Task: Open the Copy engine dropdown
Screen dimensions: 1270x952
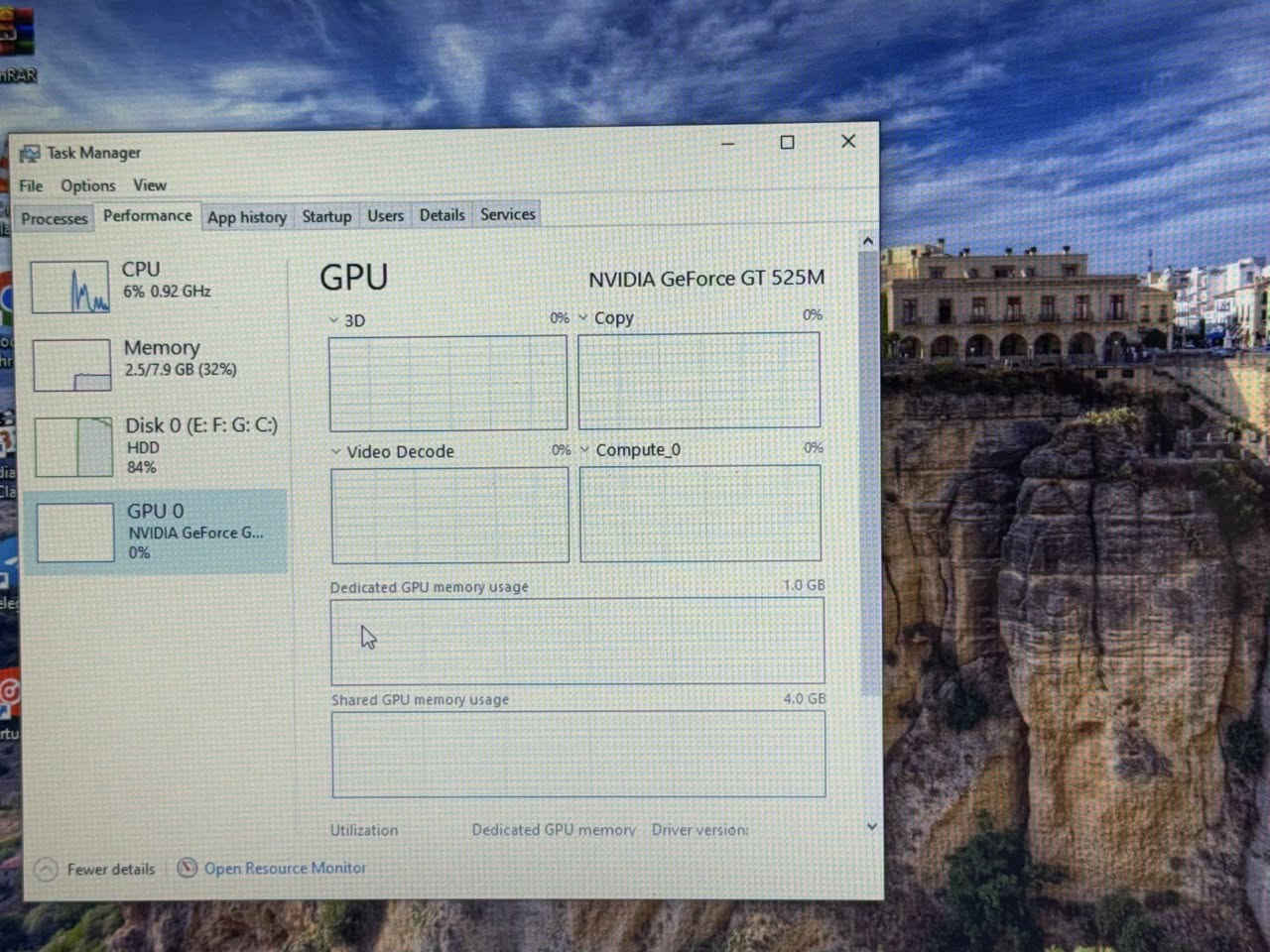Action: tap(583, 317)
